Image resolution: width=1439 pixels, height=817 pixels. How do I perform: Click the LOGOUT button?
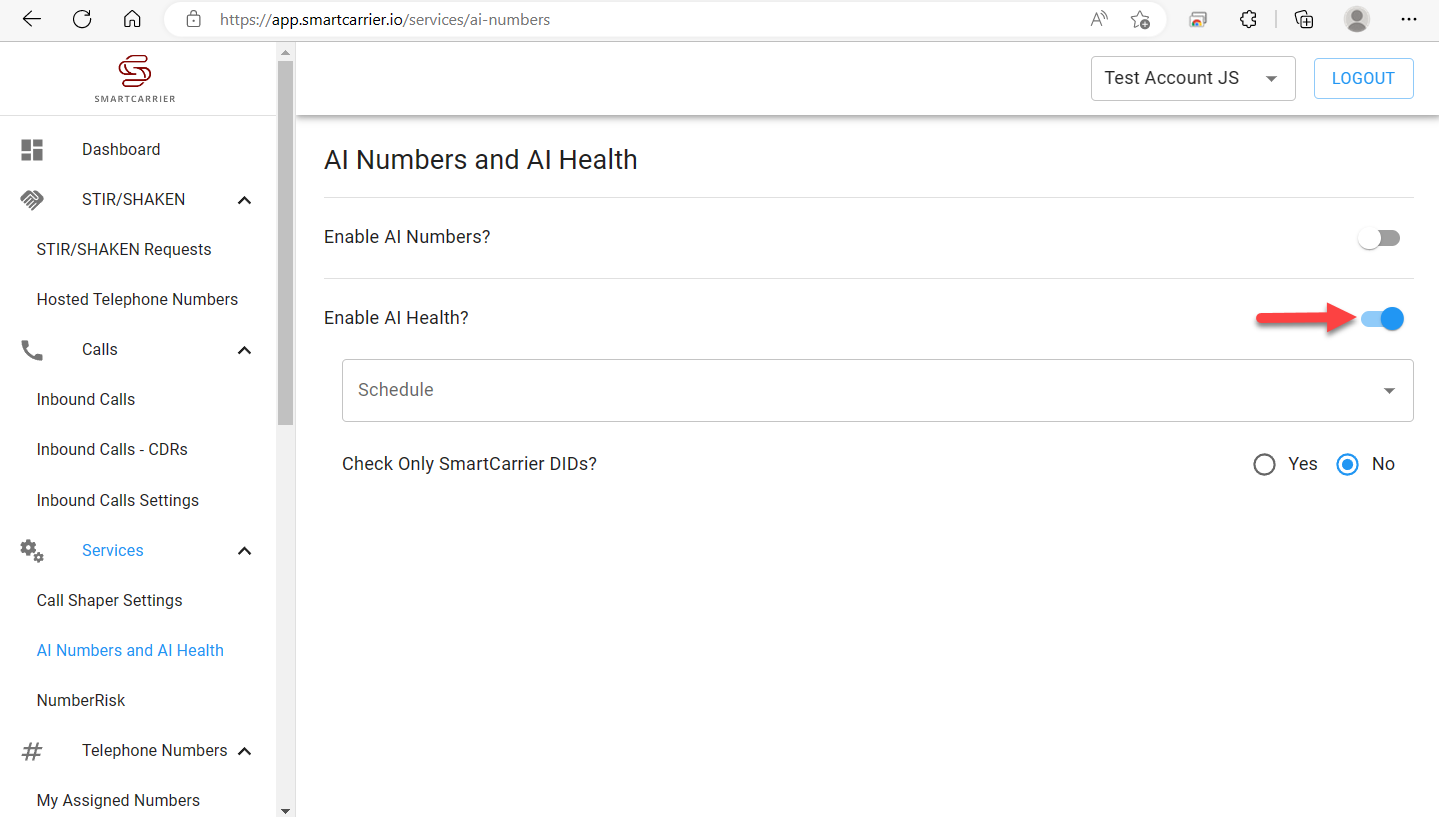[x=1363, y=78]
